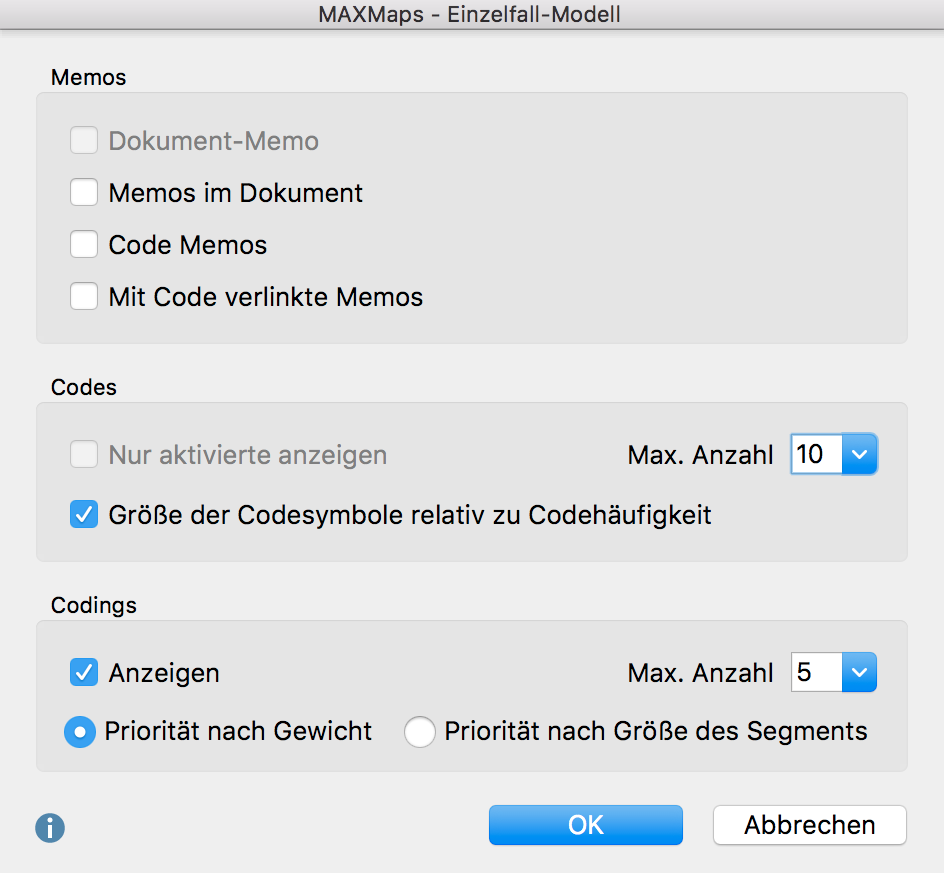Click the Max. Anzahl label in Codes

700,455
